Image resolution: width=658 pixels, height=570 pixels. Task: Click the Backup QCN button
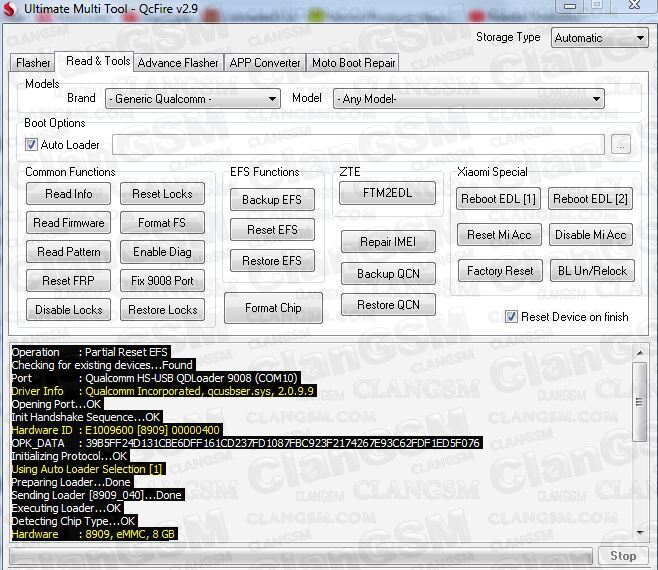(x=388, y=274)
